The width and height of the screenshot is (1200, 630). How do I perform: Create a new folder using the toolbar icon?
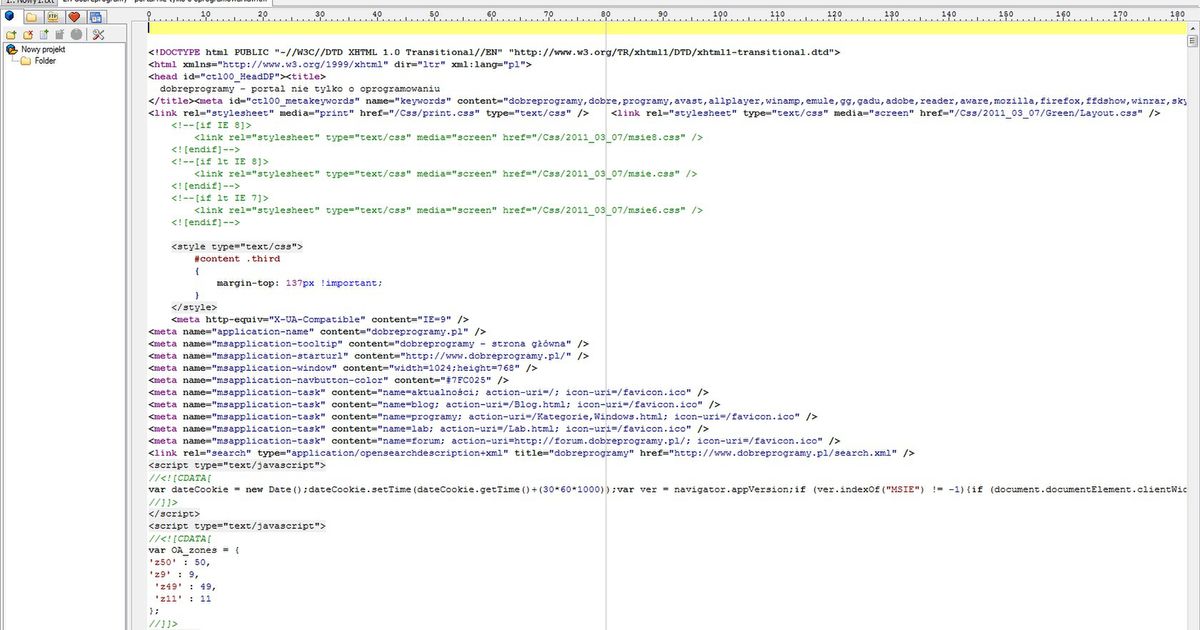(x=10, y=33)
